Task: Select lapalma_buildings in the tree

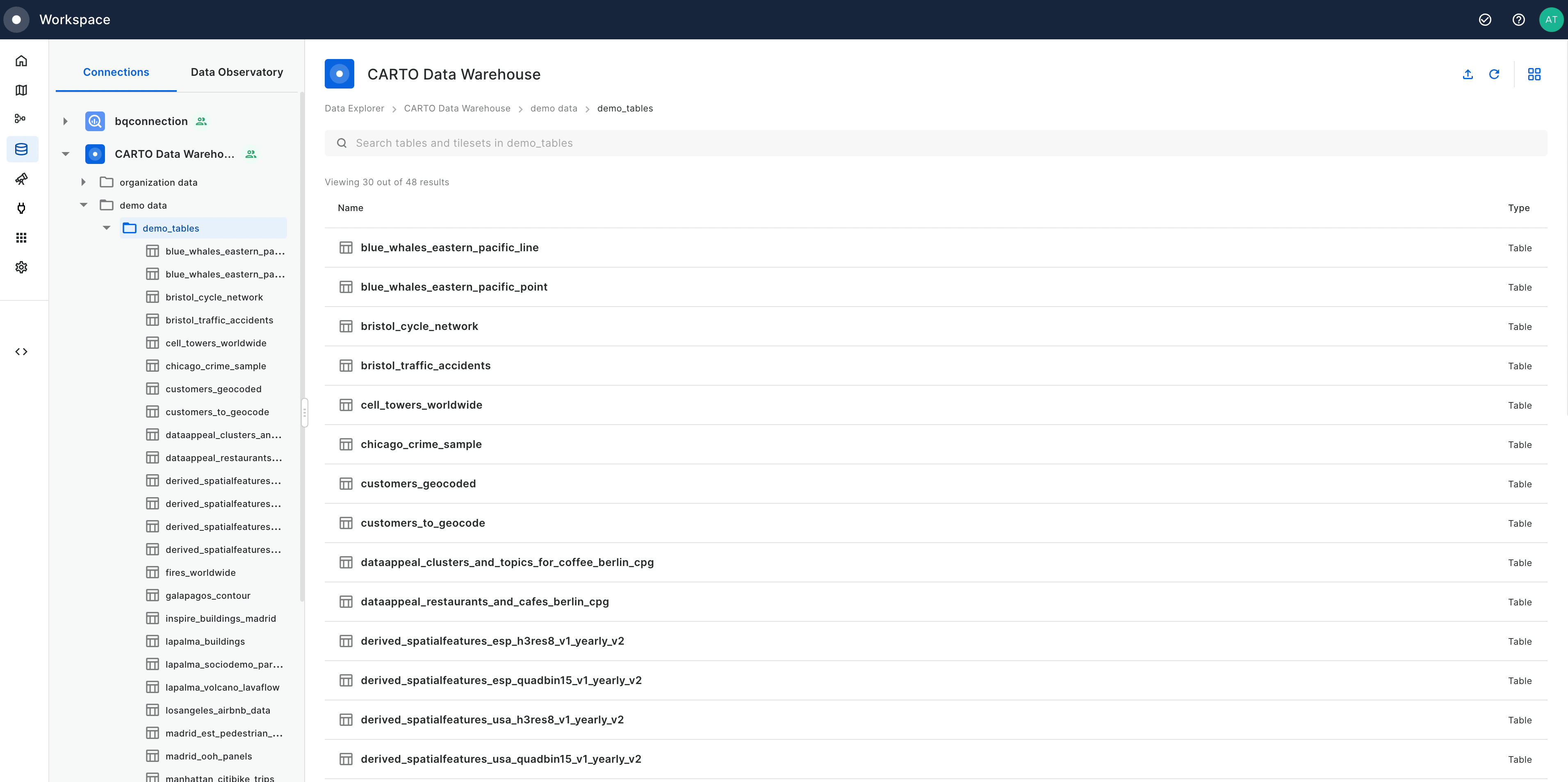Action: [205, 641]
